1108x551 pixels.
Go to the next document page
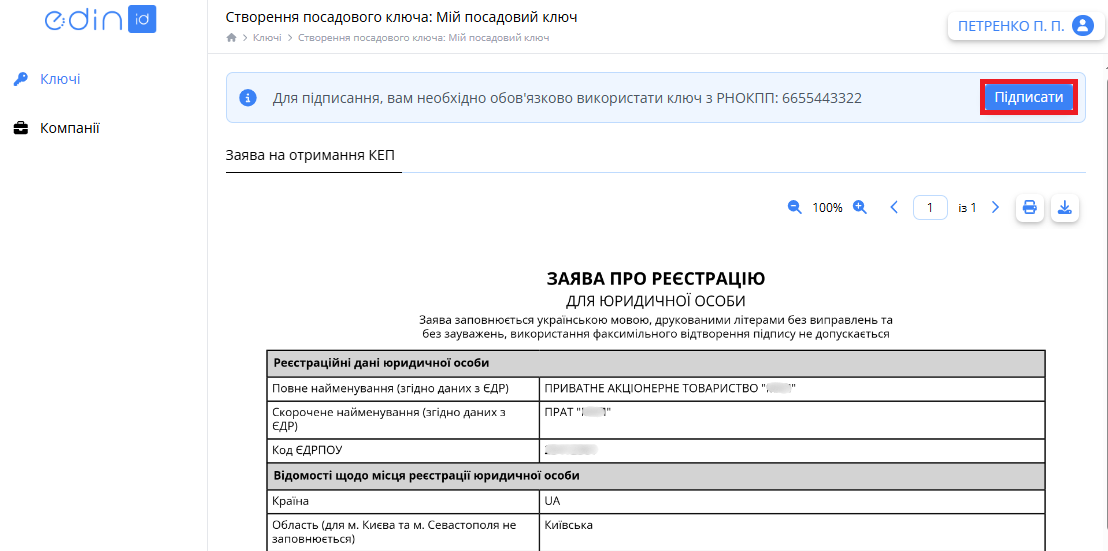coord(995,207)
